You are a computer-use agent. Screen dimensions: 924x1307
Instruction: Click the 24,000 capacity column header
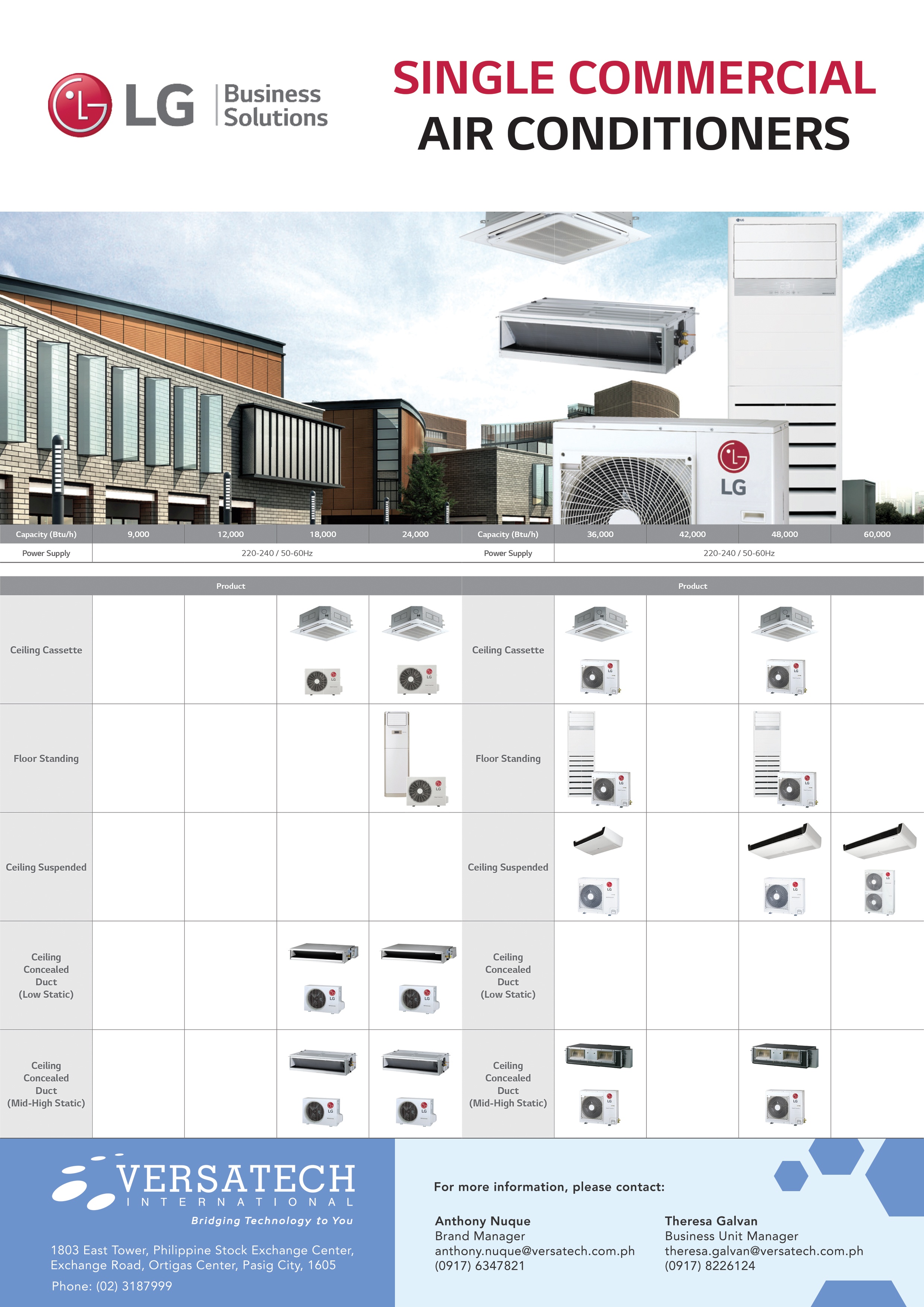[x=415, y=534]
